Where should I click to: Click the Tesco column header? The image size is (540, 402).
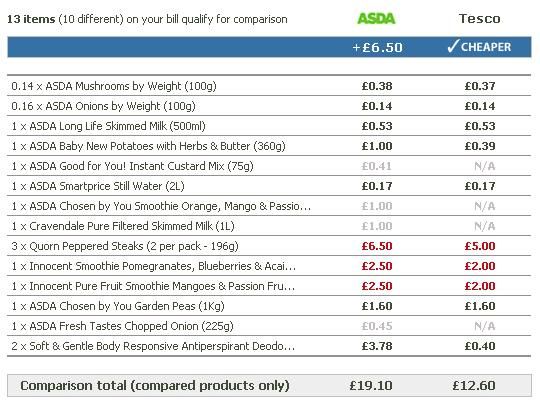[479, 19]
